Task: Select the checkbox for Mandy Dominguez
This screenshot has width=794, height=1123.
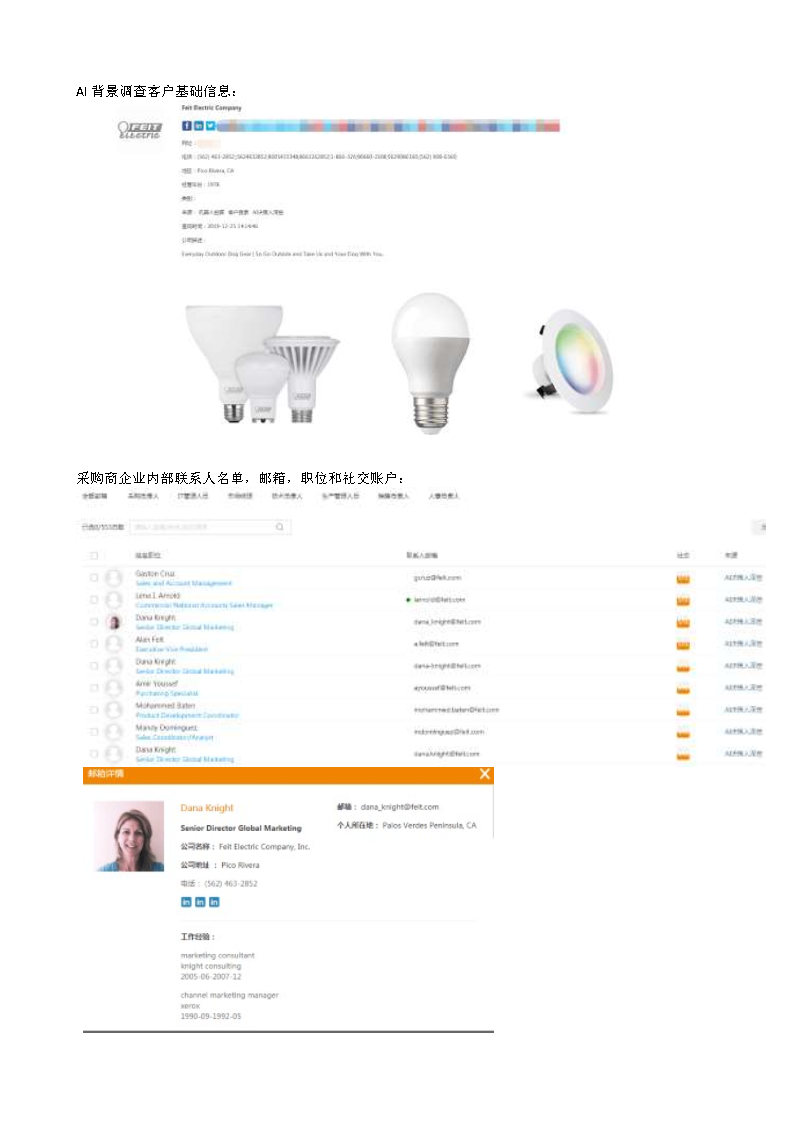Action: (x=94, y=732)
